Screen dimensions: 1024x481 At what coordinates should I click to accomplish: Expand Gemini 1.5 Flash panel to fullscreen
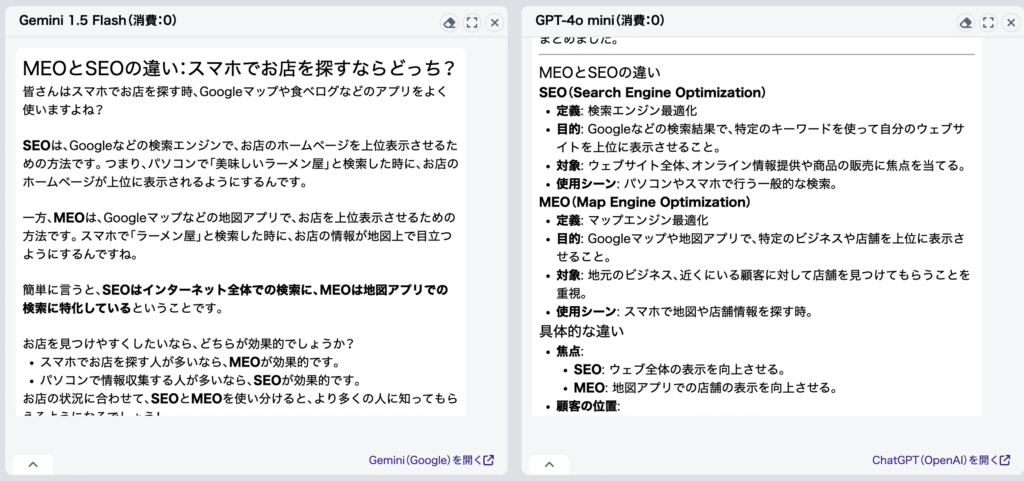(x=472, y=23)
